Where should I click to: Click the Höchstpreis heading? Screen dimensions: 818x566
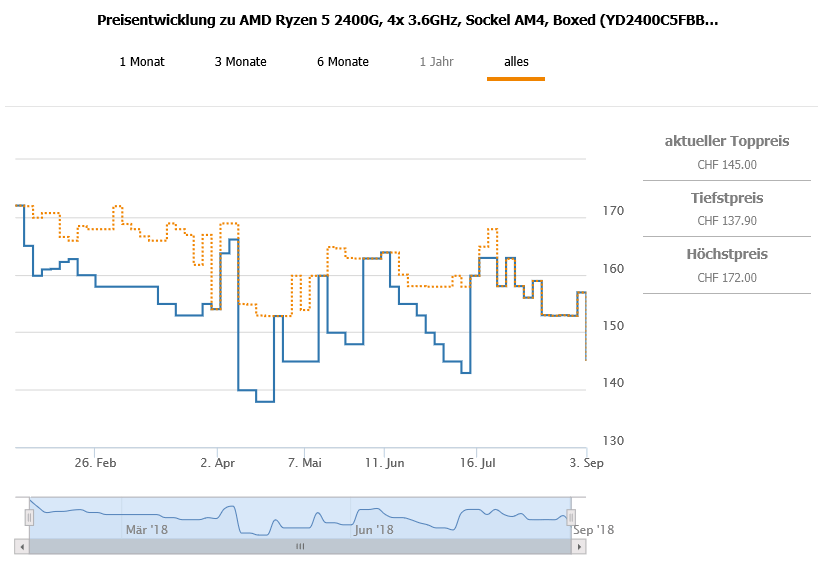coord(727,254)
